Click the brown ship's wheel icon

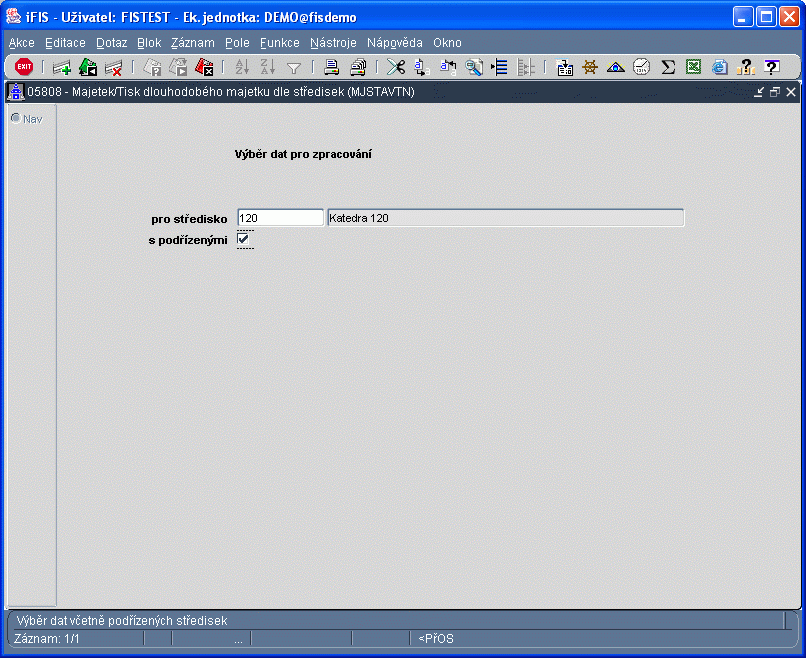coord(590,67)
